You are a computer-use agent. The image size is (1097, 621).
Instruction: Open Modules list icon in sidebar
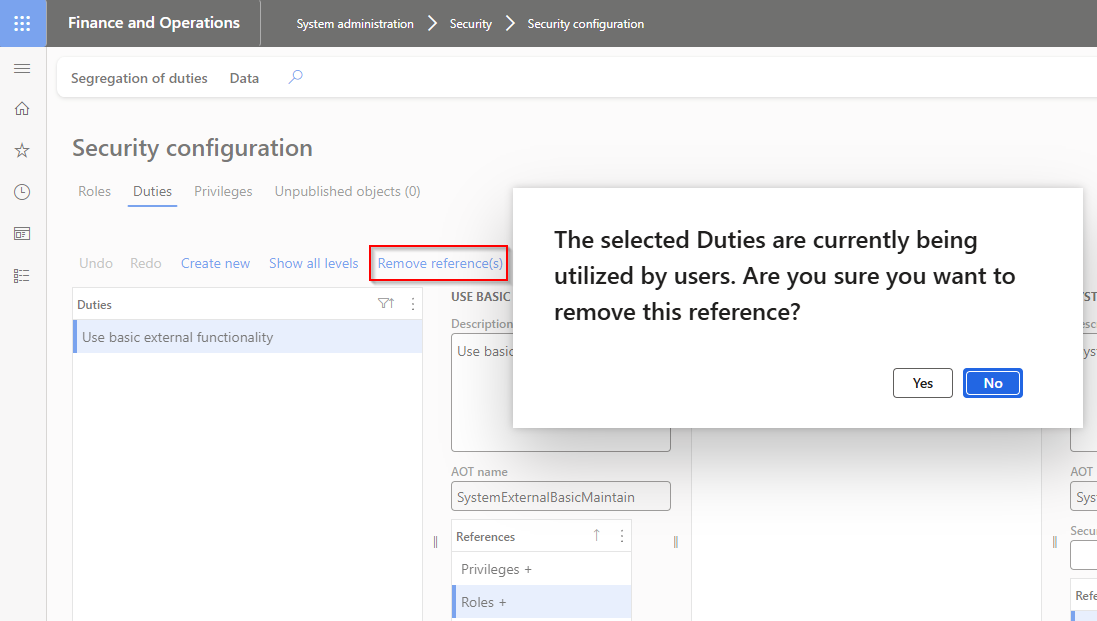22,275
